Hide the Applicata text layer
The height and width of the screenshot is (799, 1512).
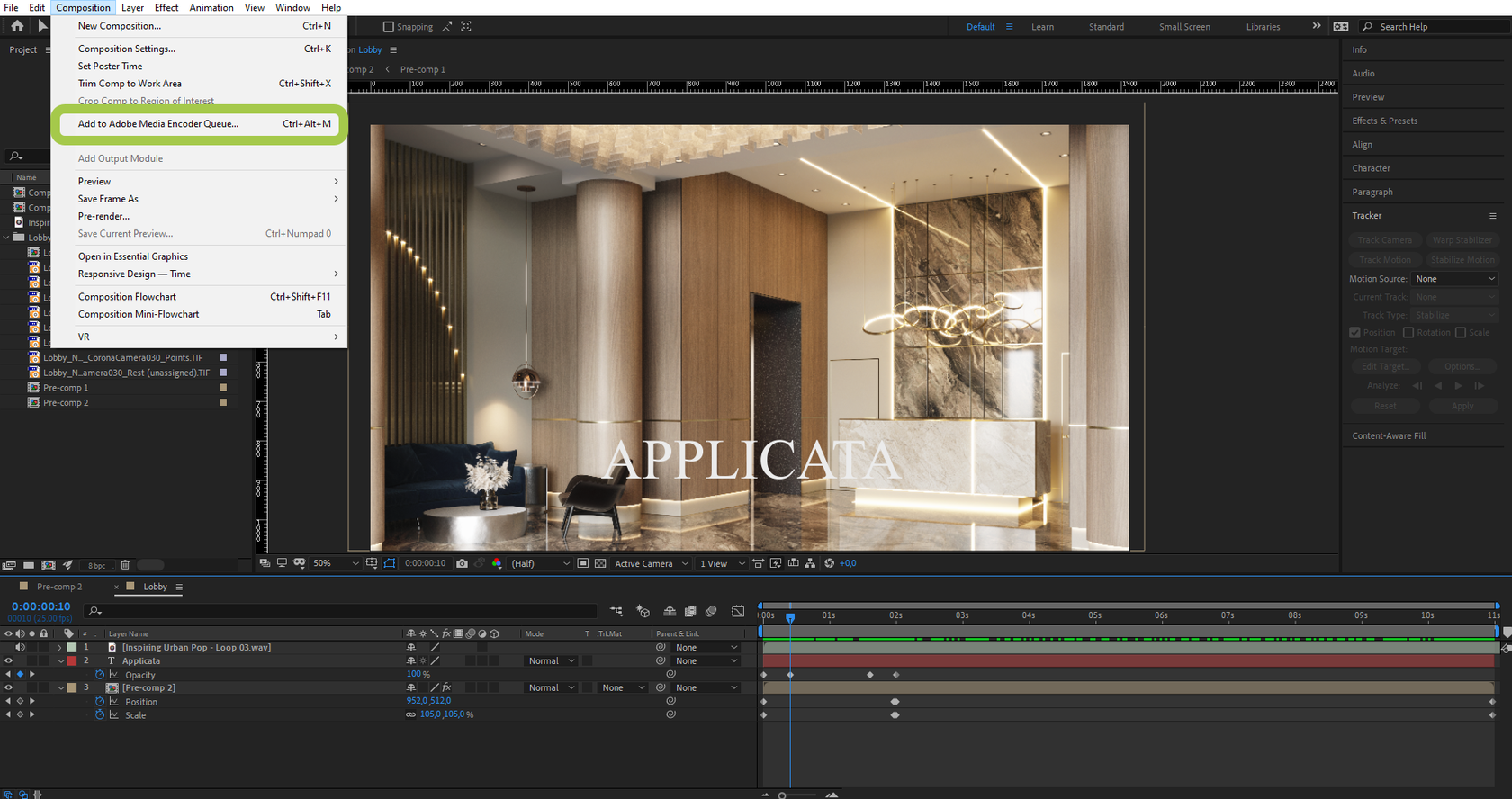click(8, 660)
